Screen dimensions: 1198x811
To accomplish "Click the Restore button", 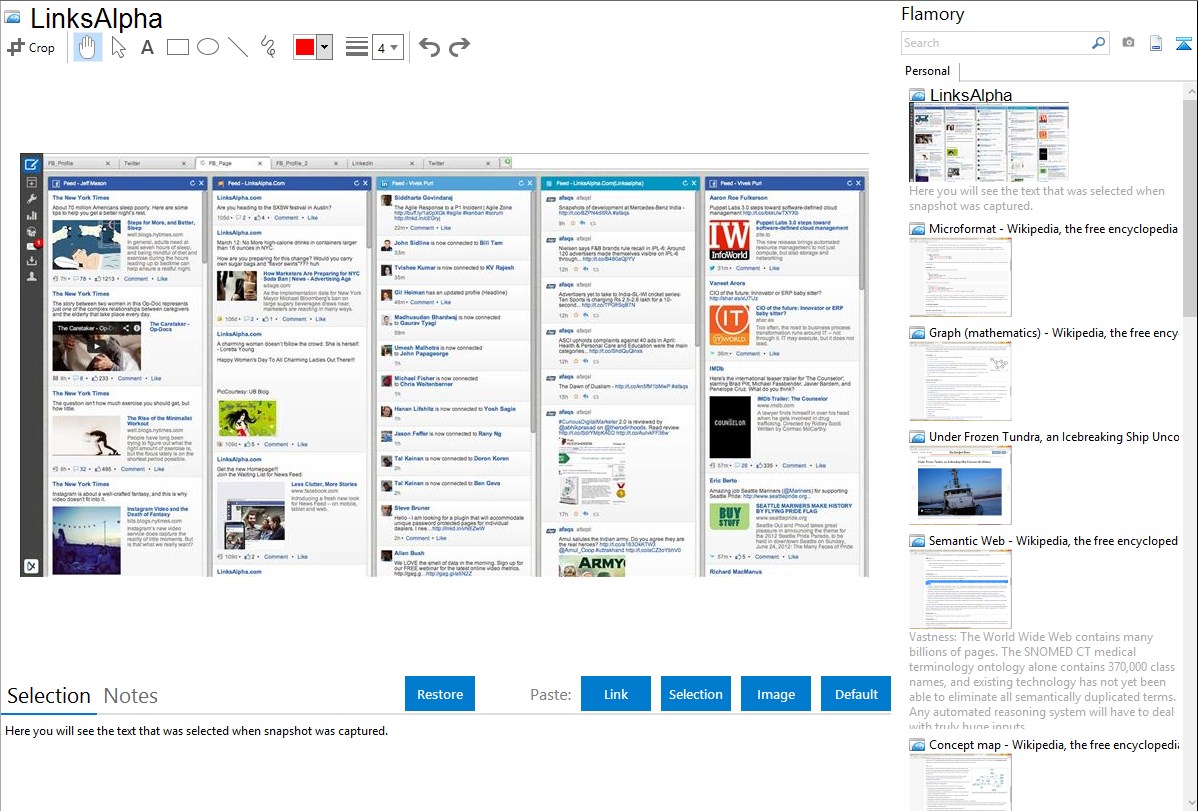I will point(440,694).
